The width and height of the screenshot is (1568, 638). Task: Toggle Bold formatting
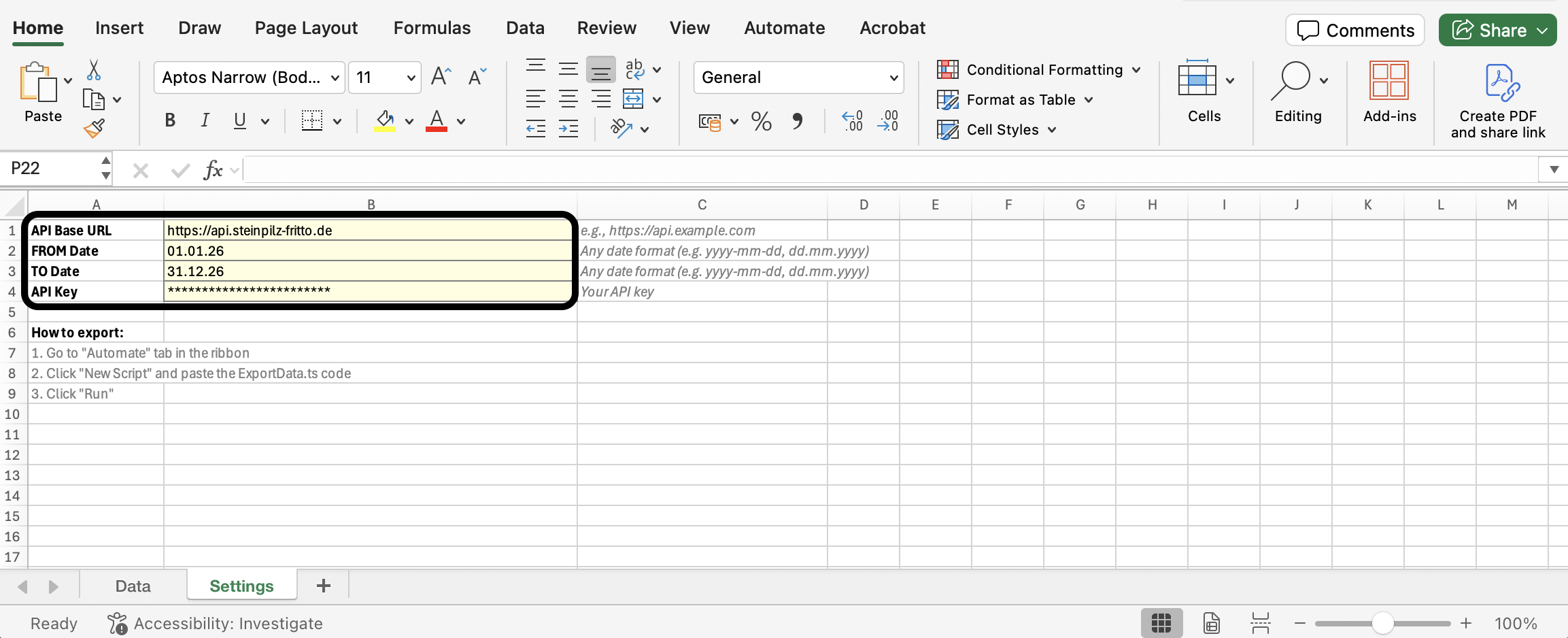170,121
